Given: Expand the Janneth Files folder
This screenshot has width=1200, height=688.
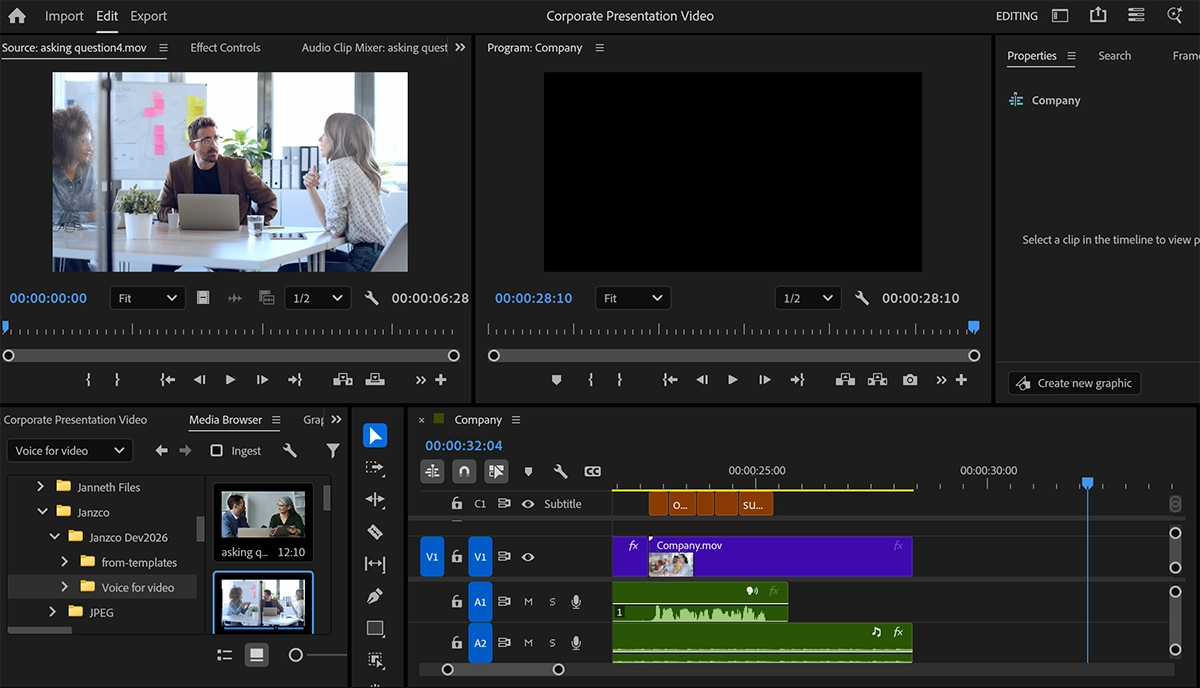Looking at the screenshot, I should pos(41,487).
